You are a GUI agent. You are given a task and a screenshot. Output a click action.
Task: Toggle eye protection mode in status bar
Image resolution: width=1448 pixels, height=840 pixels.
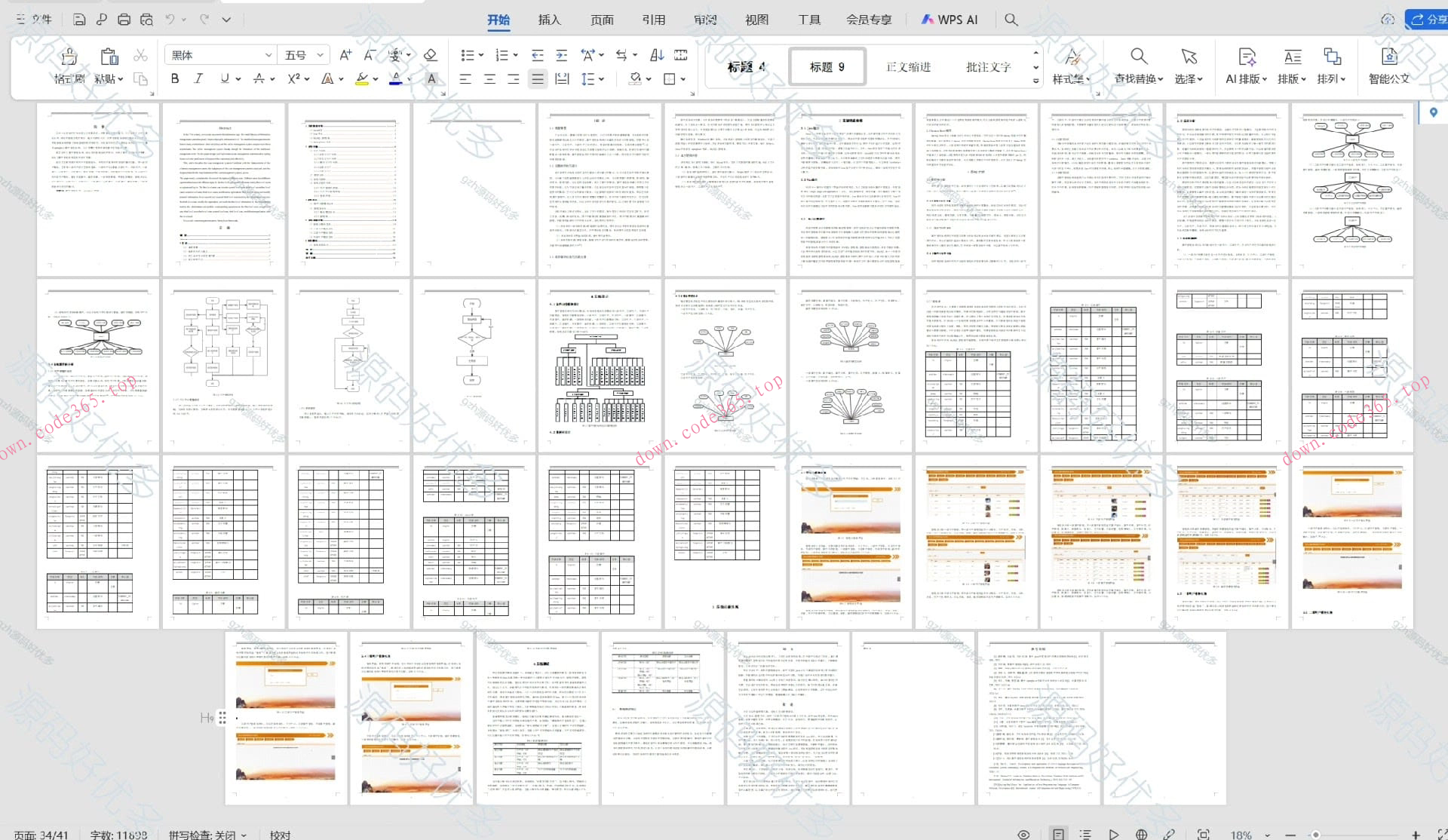coord(1023,834)
